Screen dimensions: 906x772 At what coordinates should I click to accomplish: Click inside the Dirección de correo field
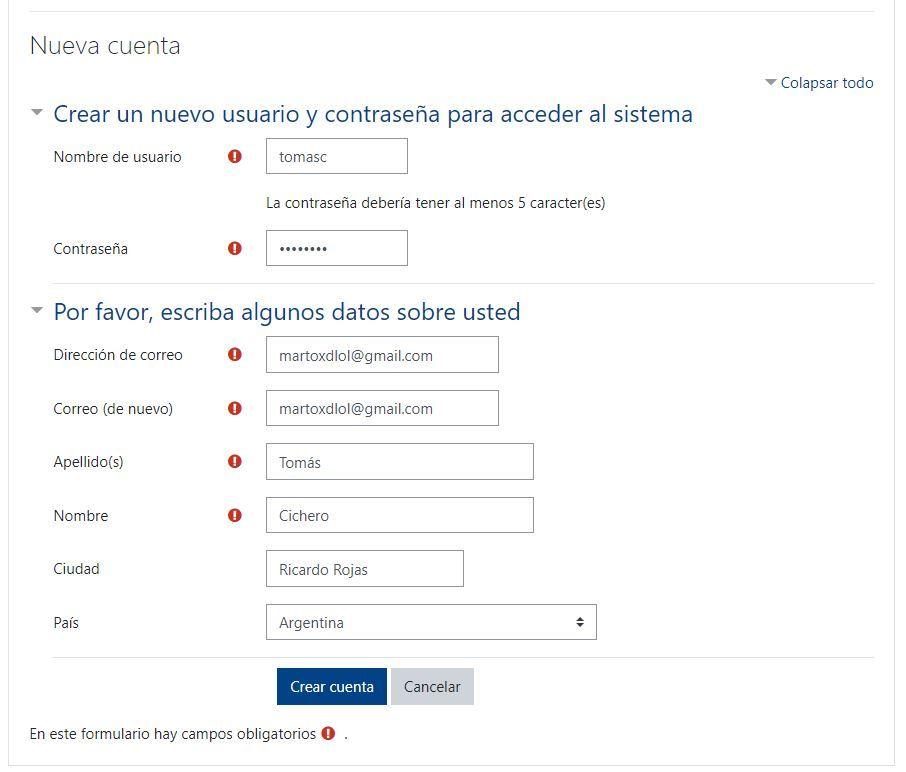pyautogui.click(x=382, y=354)
